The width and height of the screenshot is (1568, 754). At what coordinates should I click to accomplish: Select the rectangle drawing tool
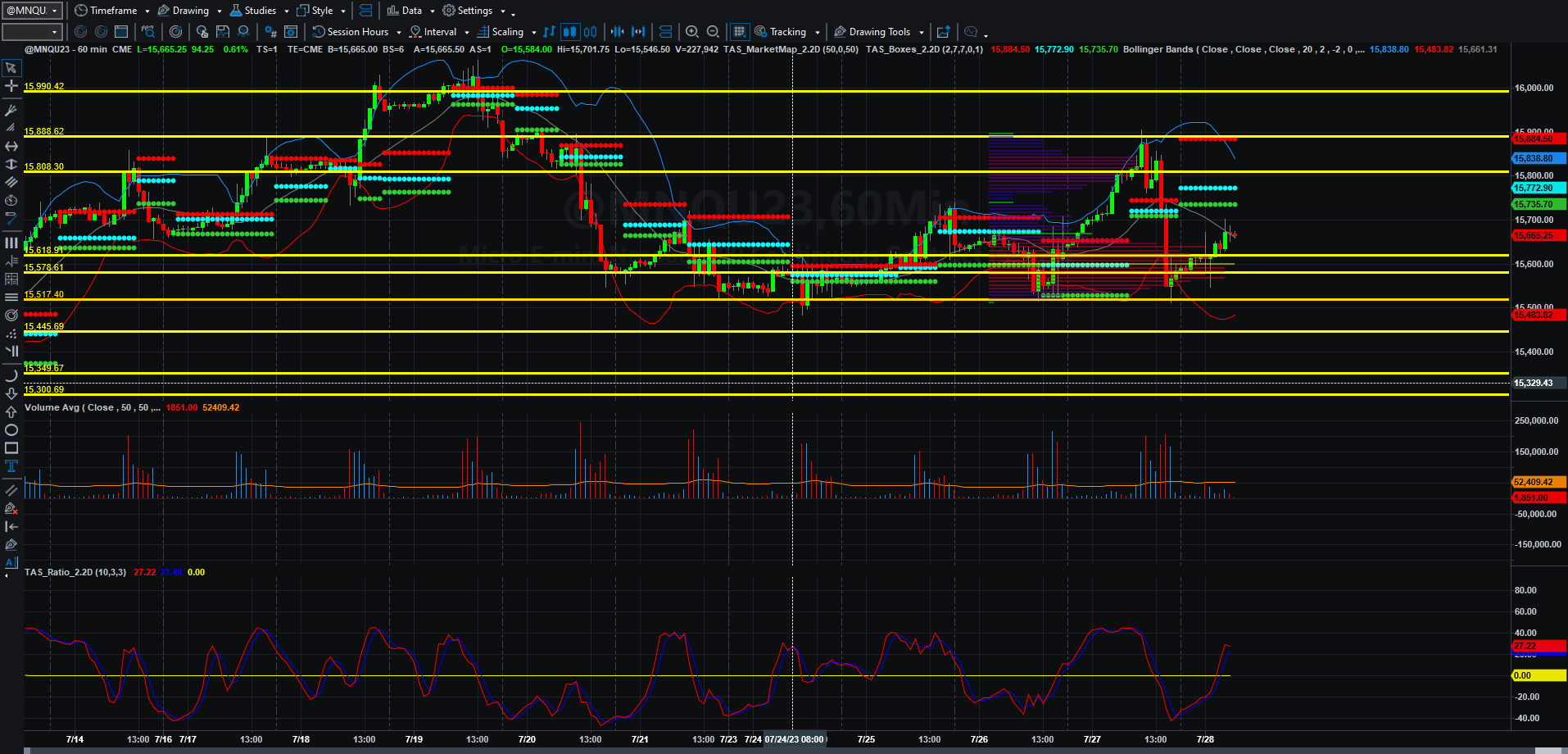(x=11, y=447)
